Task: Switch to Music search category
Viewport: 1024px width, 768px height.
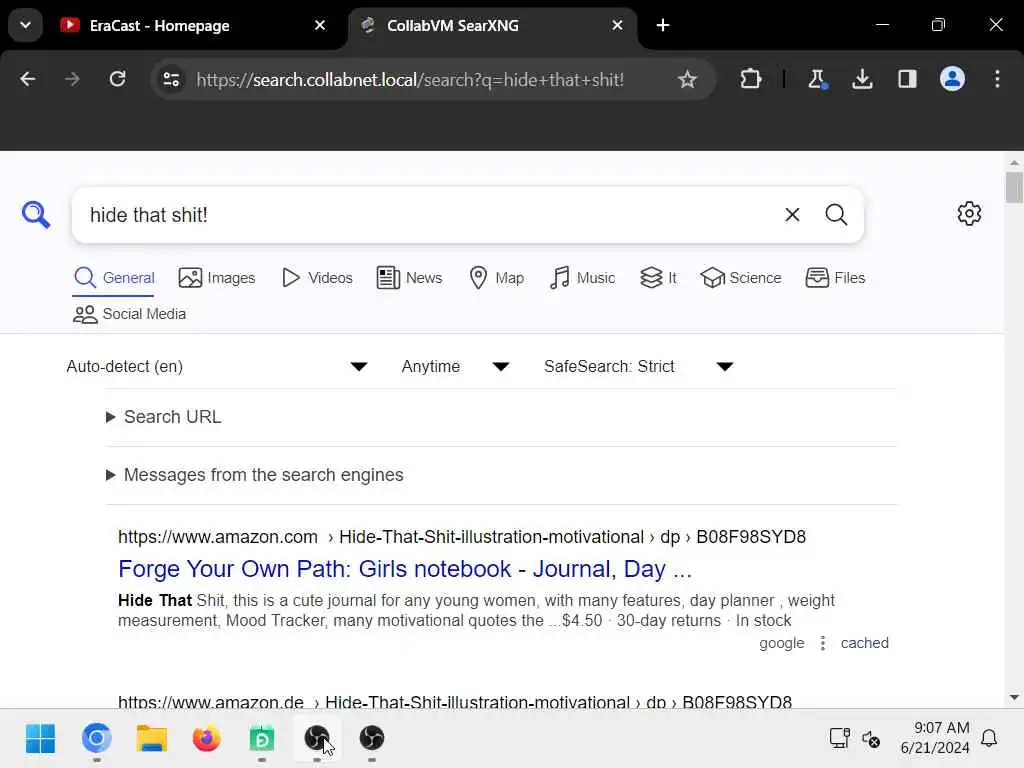Action: [x=582, y=278]
